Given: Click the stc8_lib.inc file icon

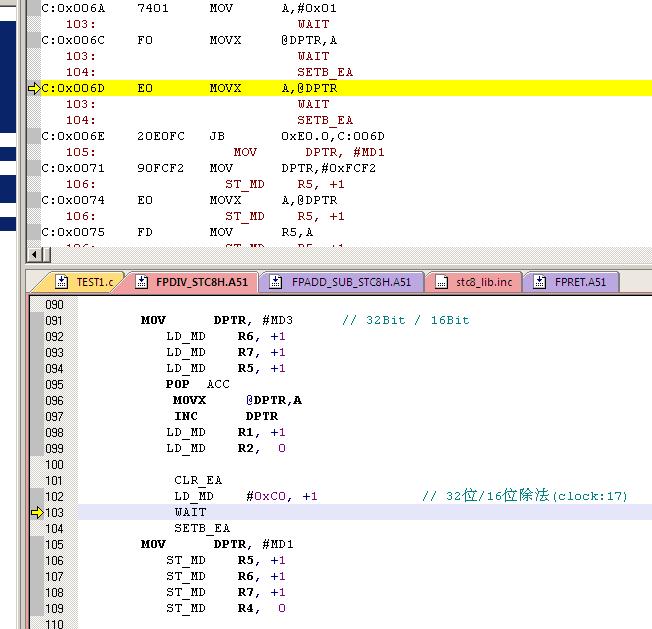Looking at the screenshot, I should (x=441, y=282).
